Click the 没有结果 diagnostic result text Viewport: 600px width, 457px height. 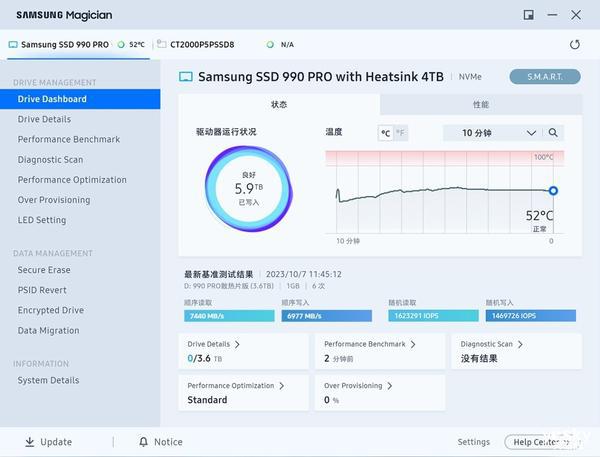pos(479,359)
